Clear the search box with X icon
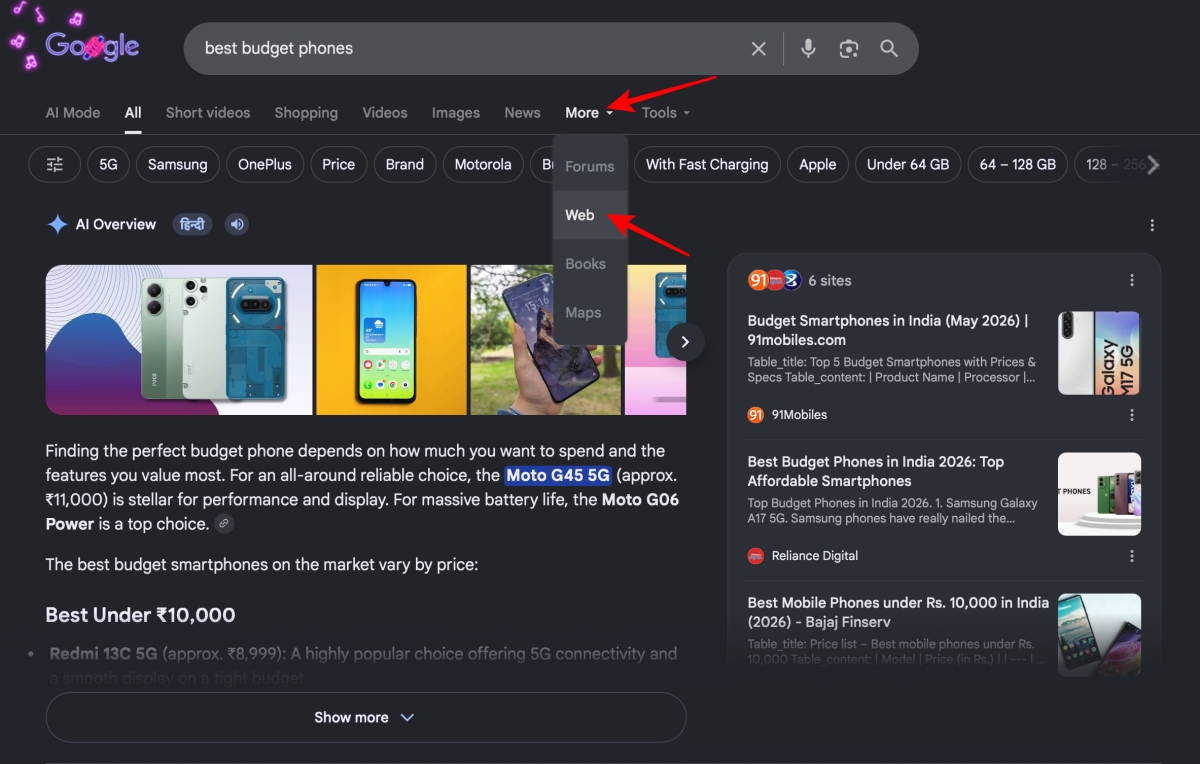Screen dimensions: 1200x764 coord(759,48)
